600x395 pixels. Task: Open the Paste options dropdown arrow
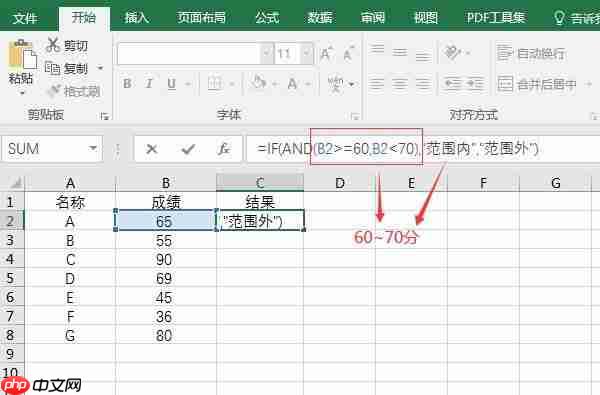click(x=21, y=93)
